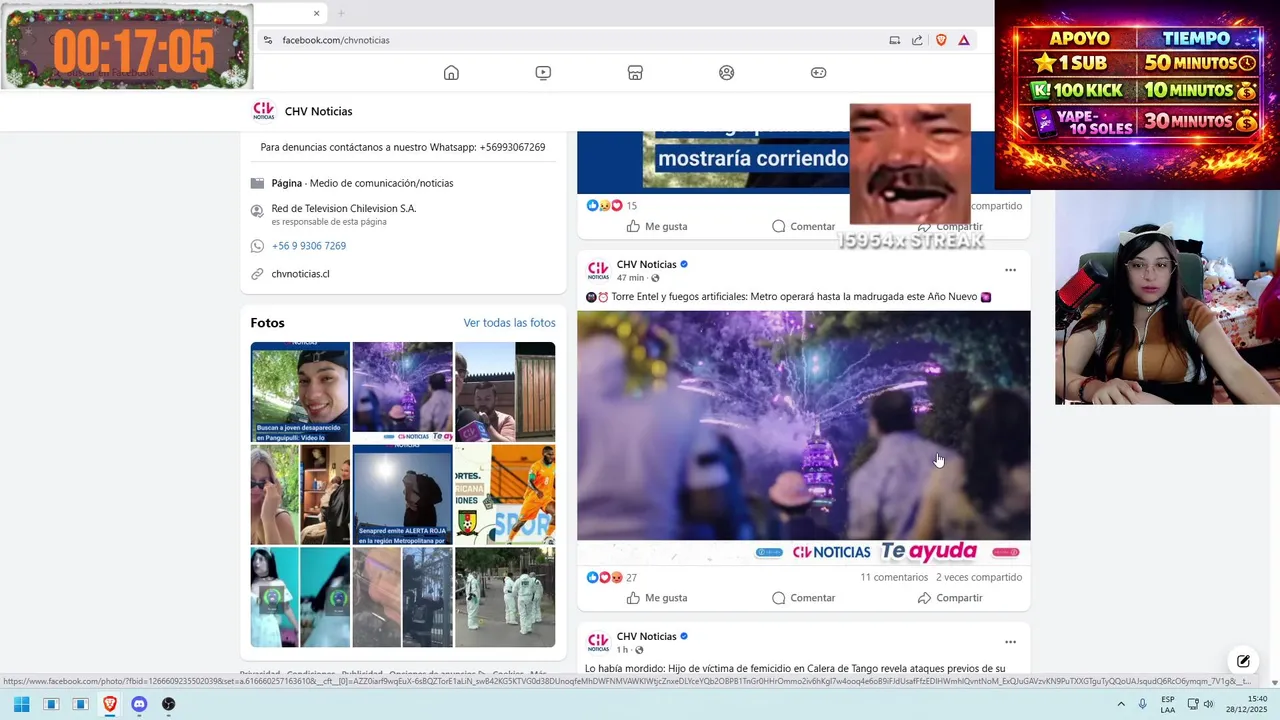This screenshot has width=1280, height=720.
Task: Open the Senapred ALERTA ROJA photo thumbnail
Action: tap(402, 495)
